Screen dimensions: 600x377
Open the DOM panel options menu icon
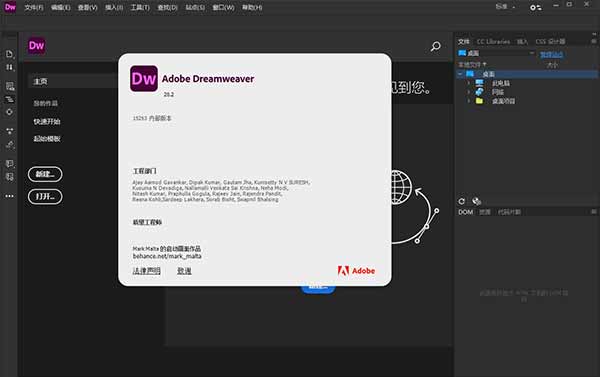click(593, 212)
